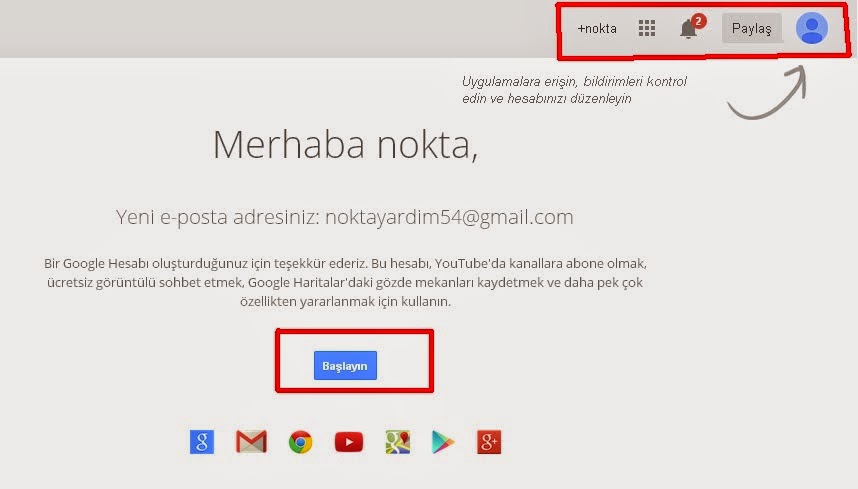Viewport: 858px width, 489px height.
Task: Click the noktayardim54@gmail.com email address text
Action: point(449,217)
